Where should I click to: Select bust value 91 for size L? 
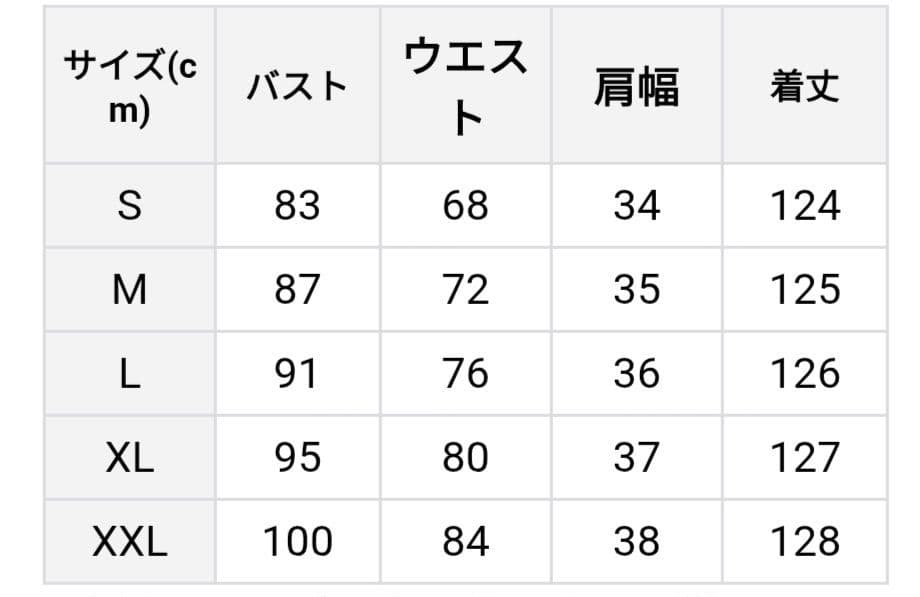tap(297, 374)
